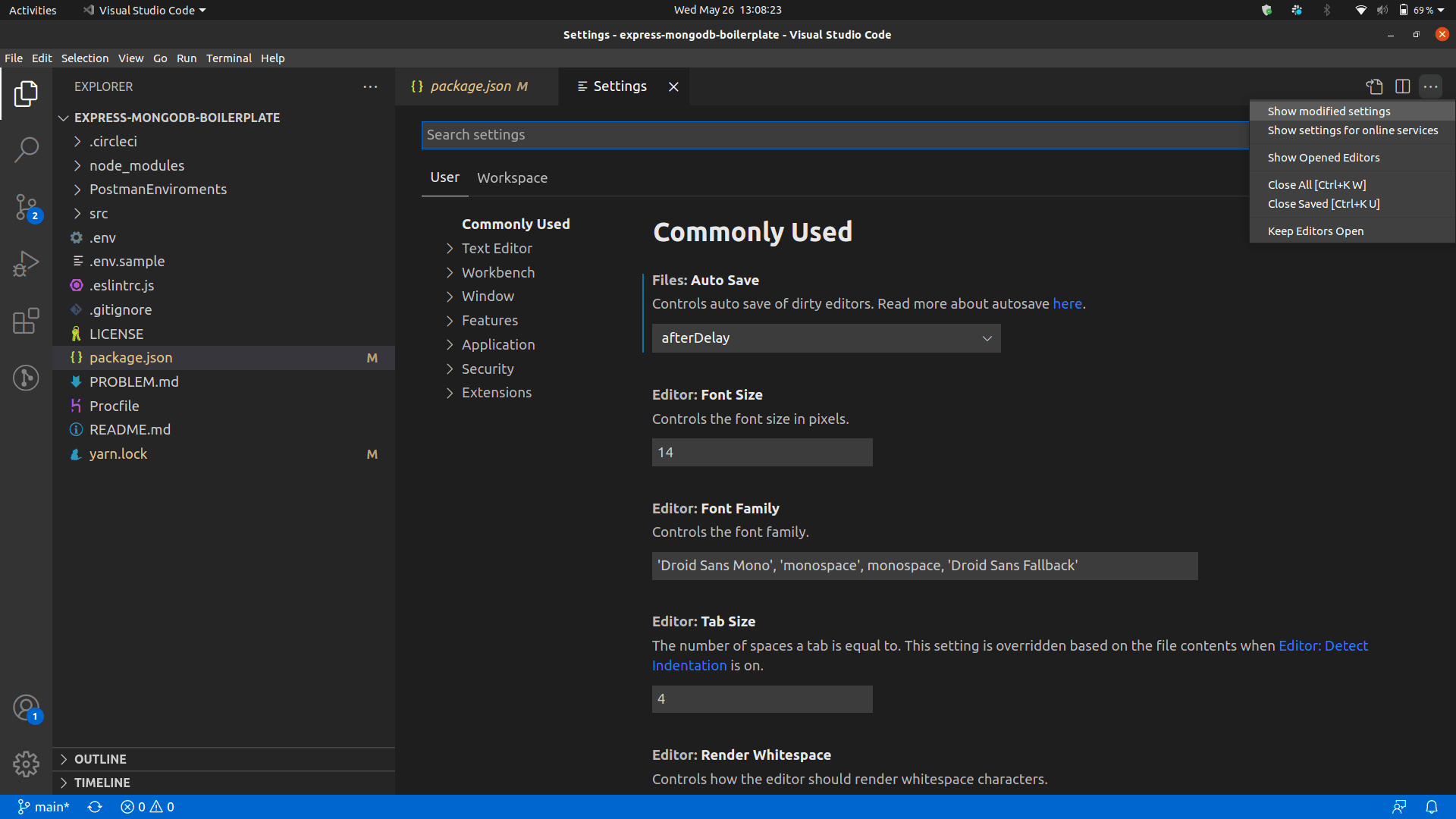The width and height of the screenshot is (1456, 819).
Task: Open the Extensions view icon
Action: click(x=26, y=321)
